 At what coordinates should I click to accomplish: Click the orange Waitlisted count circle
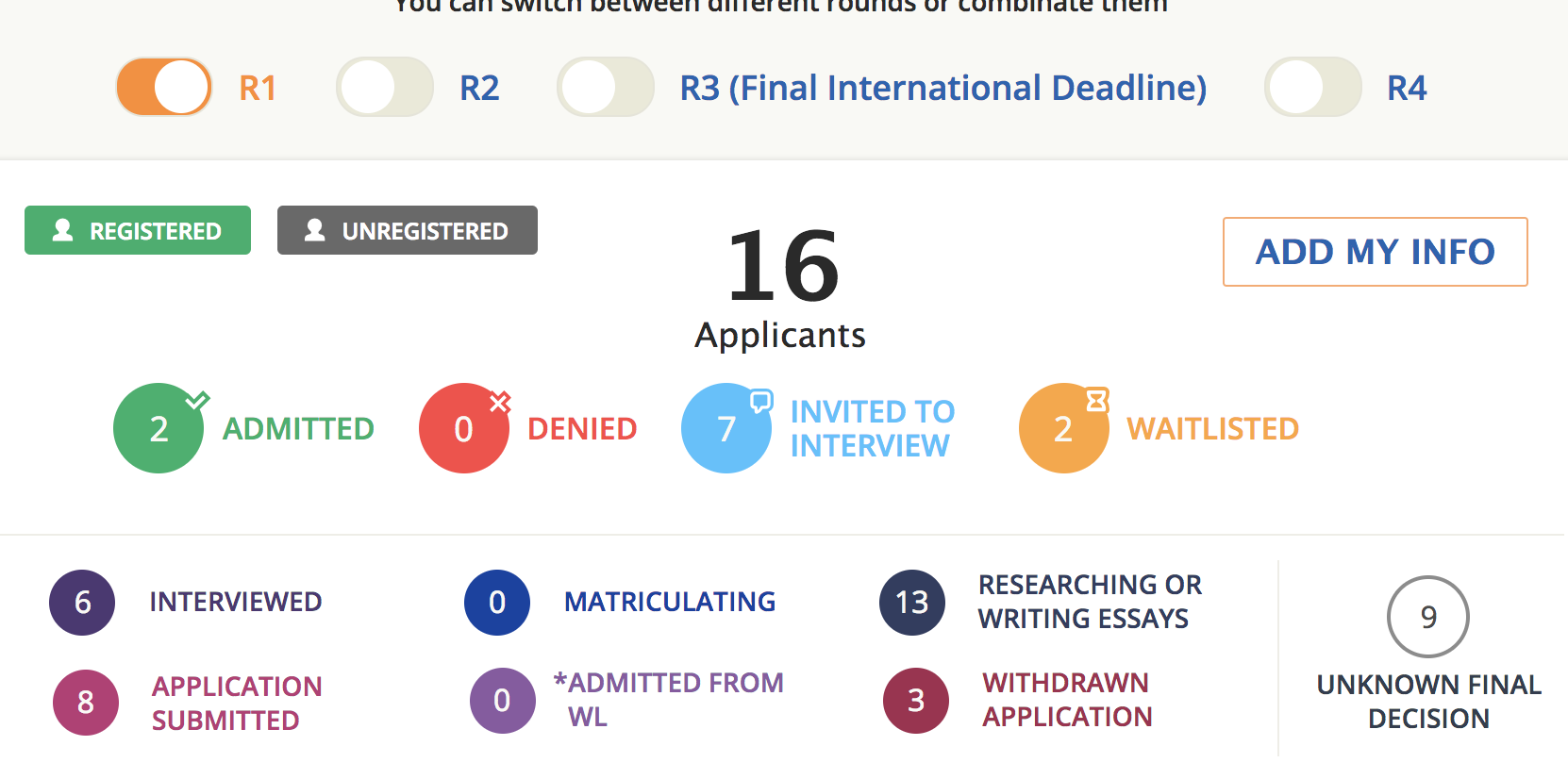(1063, 428)
